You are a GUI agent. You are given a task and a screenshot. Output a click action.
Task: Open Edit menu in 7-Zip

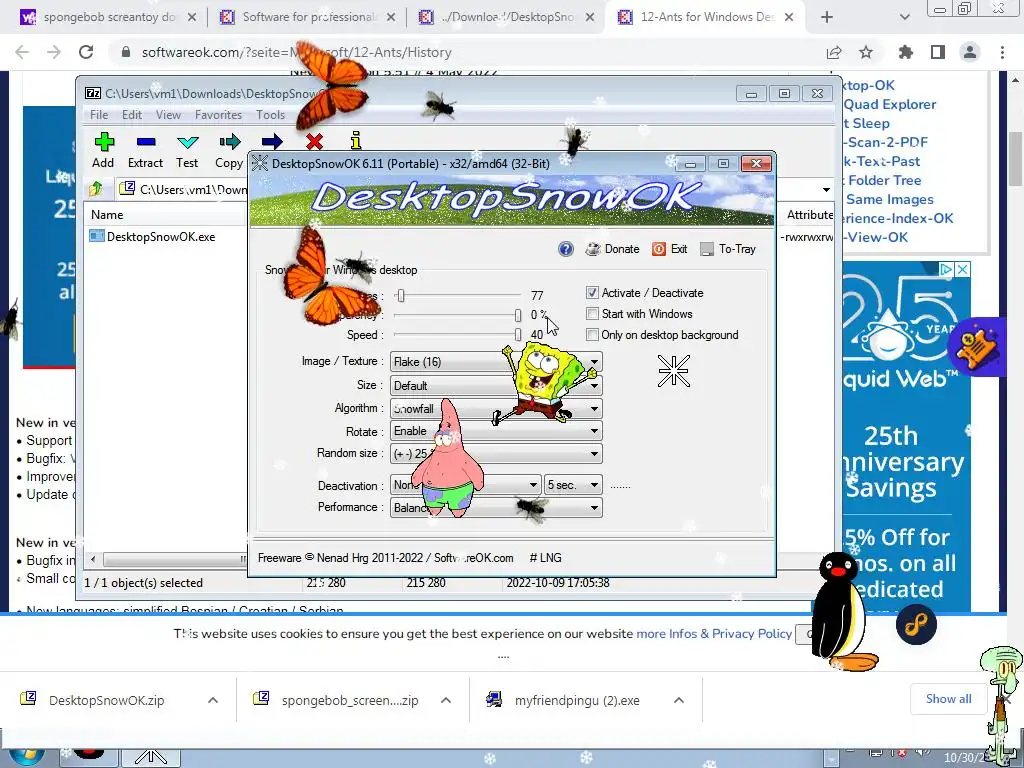132,115
